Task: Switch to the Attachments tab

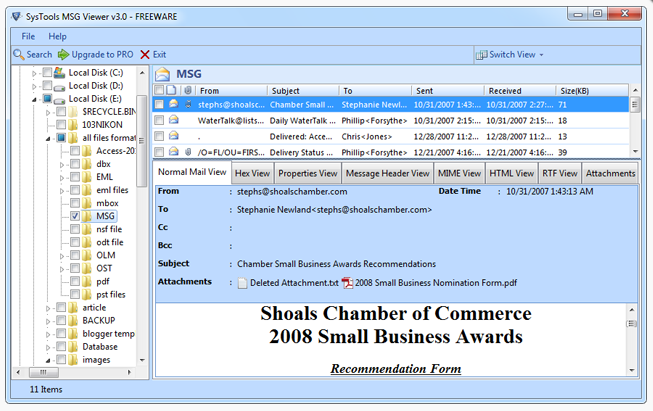Action: [x=611, y=173]
